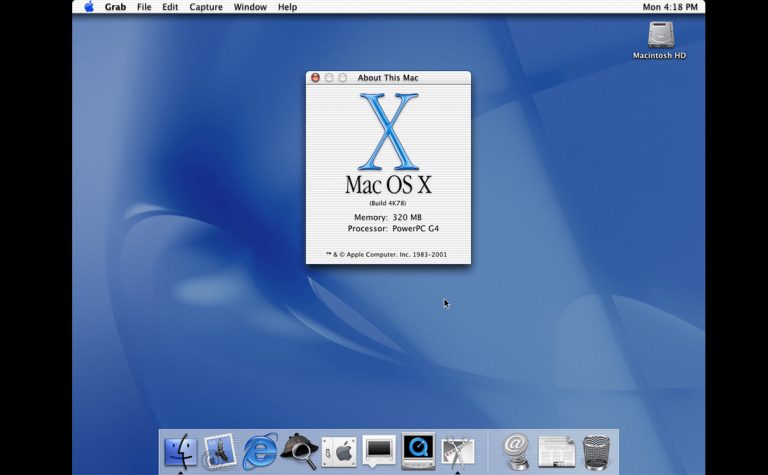Open the Apple menu

[x=88, y=7]
